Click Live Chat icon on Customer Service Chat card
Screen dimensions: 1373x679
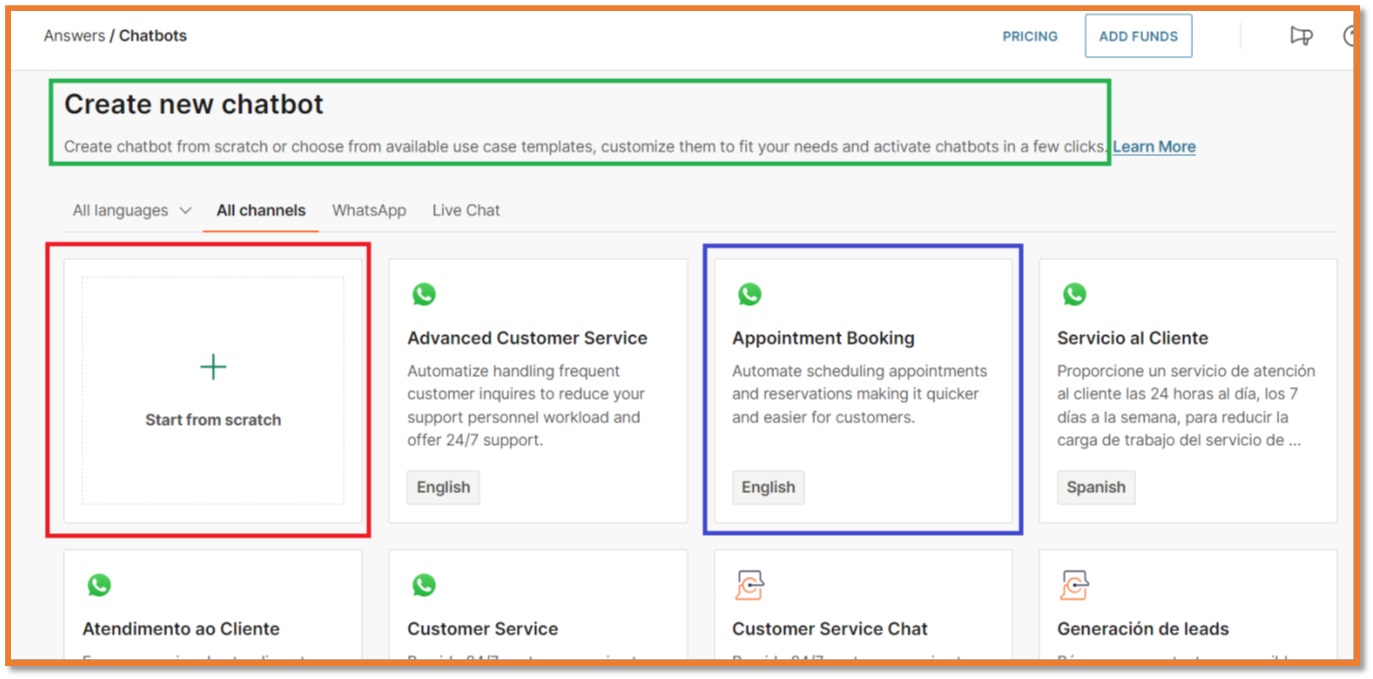pyautogui.click(x=749, y=585)
